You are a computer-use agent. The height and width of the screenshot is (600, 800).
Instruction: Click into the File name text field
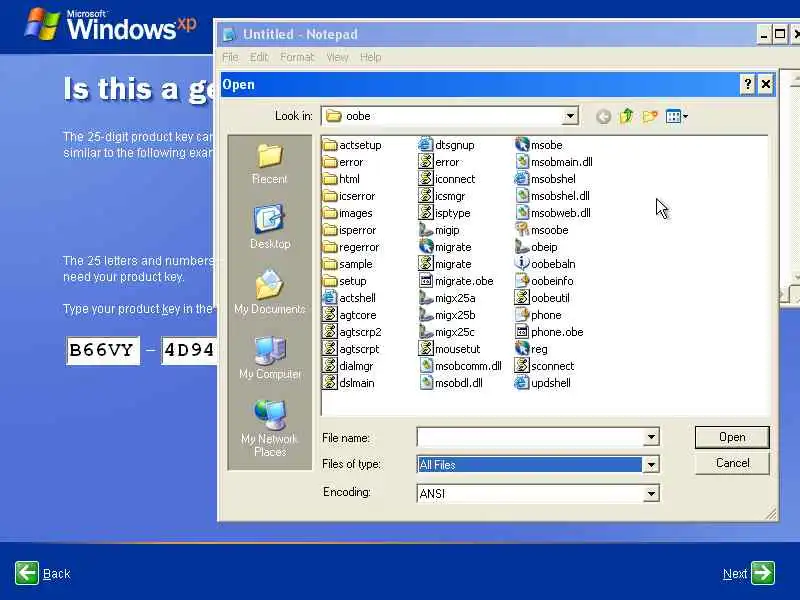[x=530, y=437]
